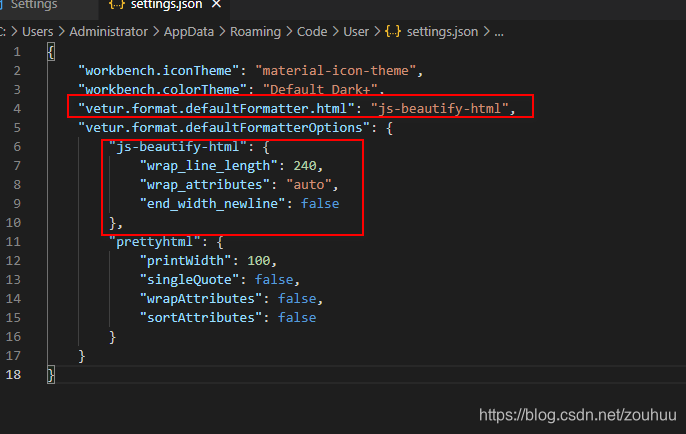Click the "workbench.iconTheme" key
Image resolution: width=686 pixels, height=434 pixels.
tap(158, 70)
